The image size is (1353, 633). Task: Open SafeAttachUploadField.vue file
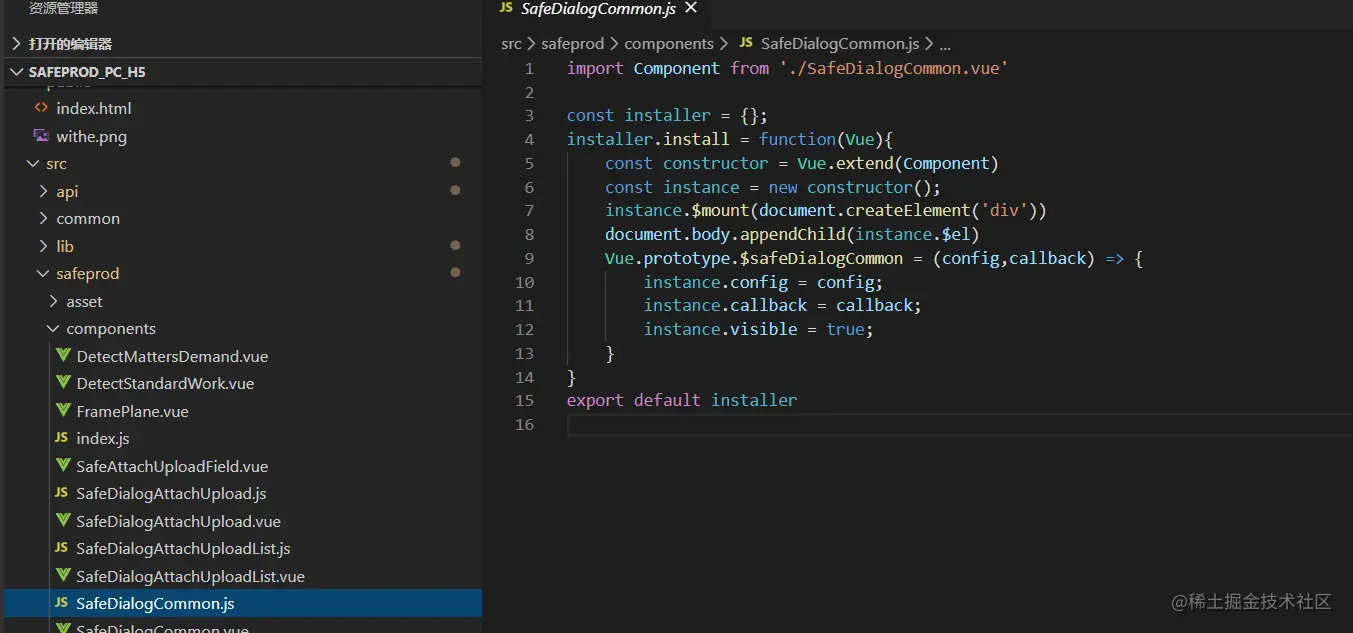coord(172,466)
